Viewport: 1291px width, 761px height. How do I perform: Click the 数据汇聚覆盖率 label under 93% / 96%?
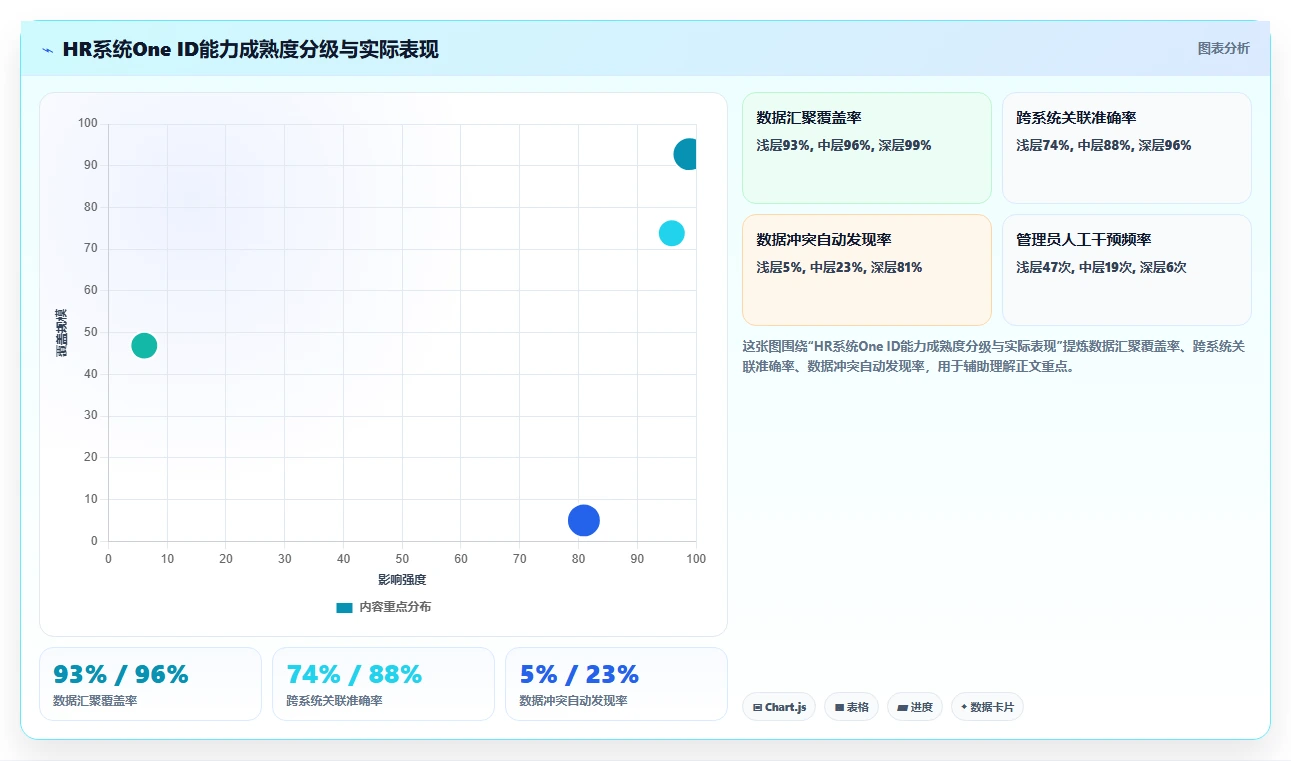click(x=95, y=701)
